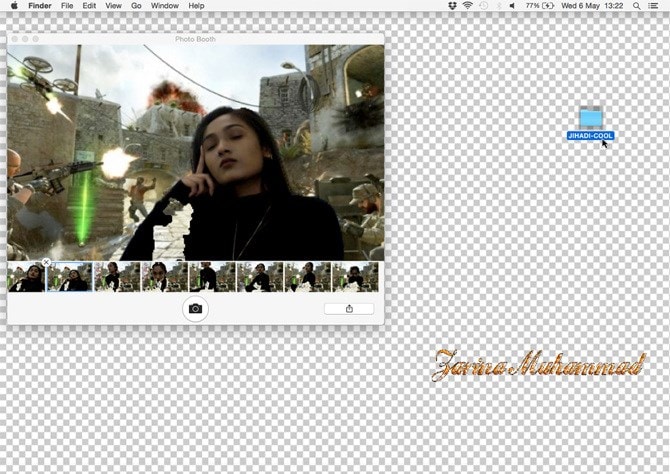The width and height of the screenshot is (670, 474).
Task: Click the main Photo Booth preview image
Action: click(195, 153)
